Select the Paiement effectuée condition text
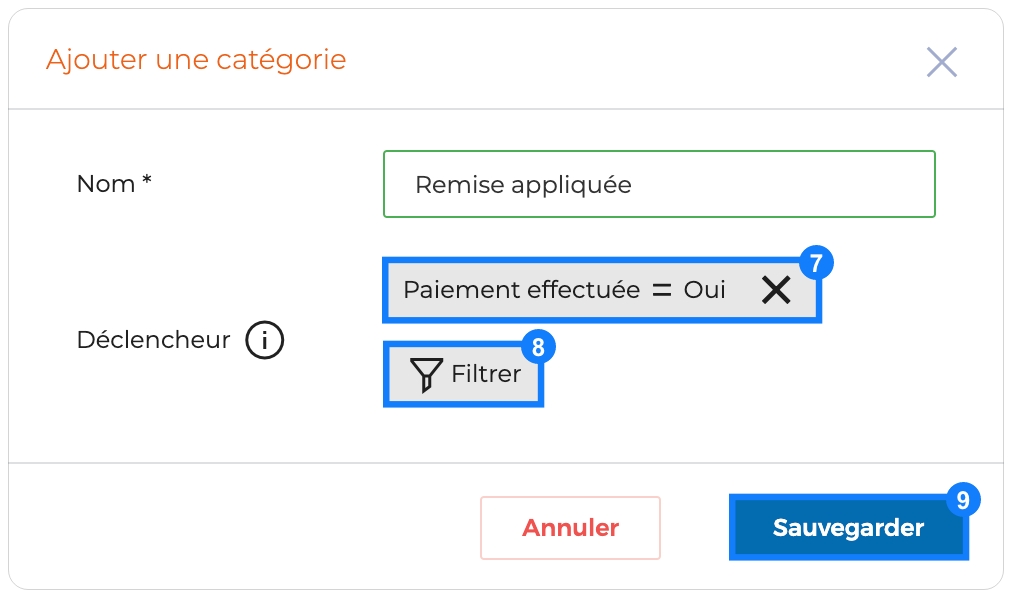 tap(521, 290)
